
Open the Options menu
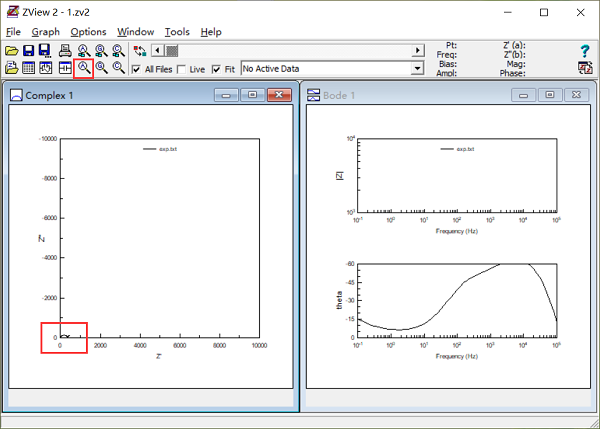tap(88, 32)
